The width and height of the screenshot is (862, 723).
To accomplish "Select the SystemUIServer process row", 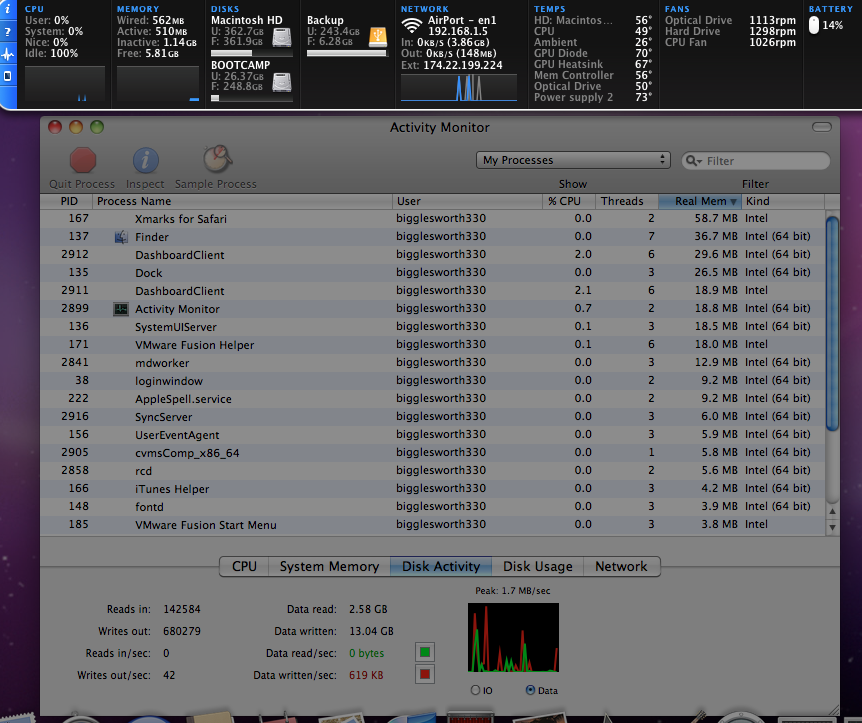I will [433, 327].
